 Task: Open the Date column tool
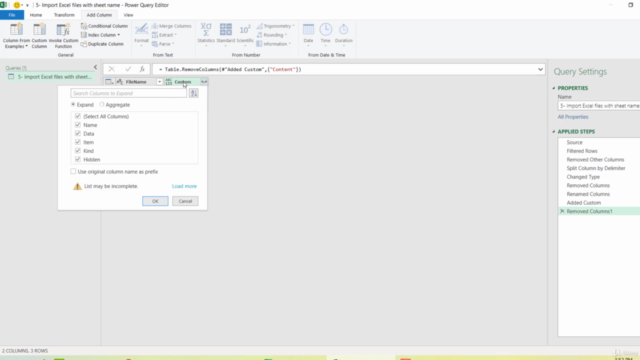(x=308, y=35)
